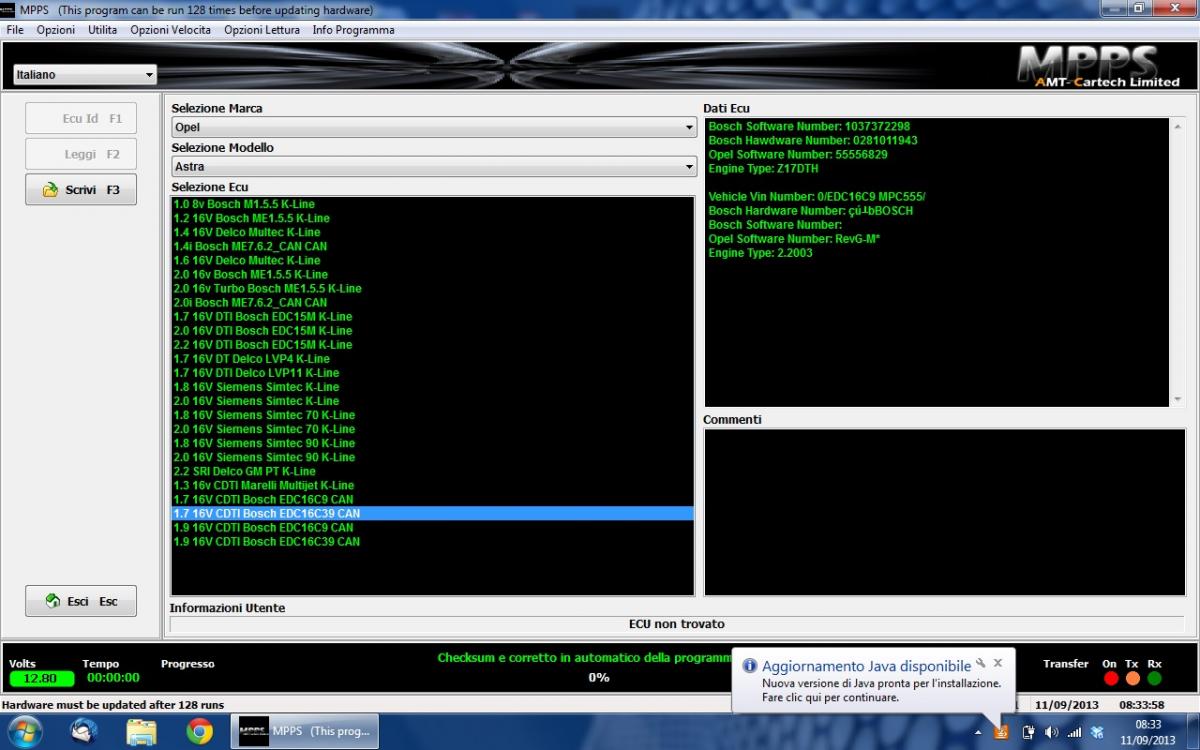Select 1.0 8v Bosch M1.5.5 K-Line

433,204
